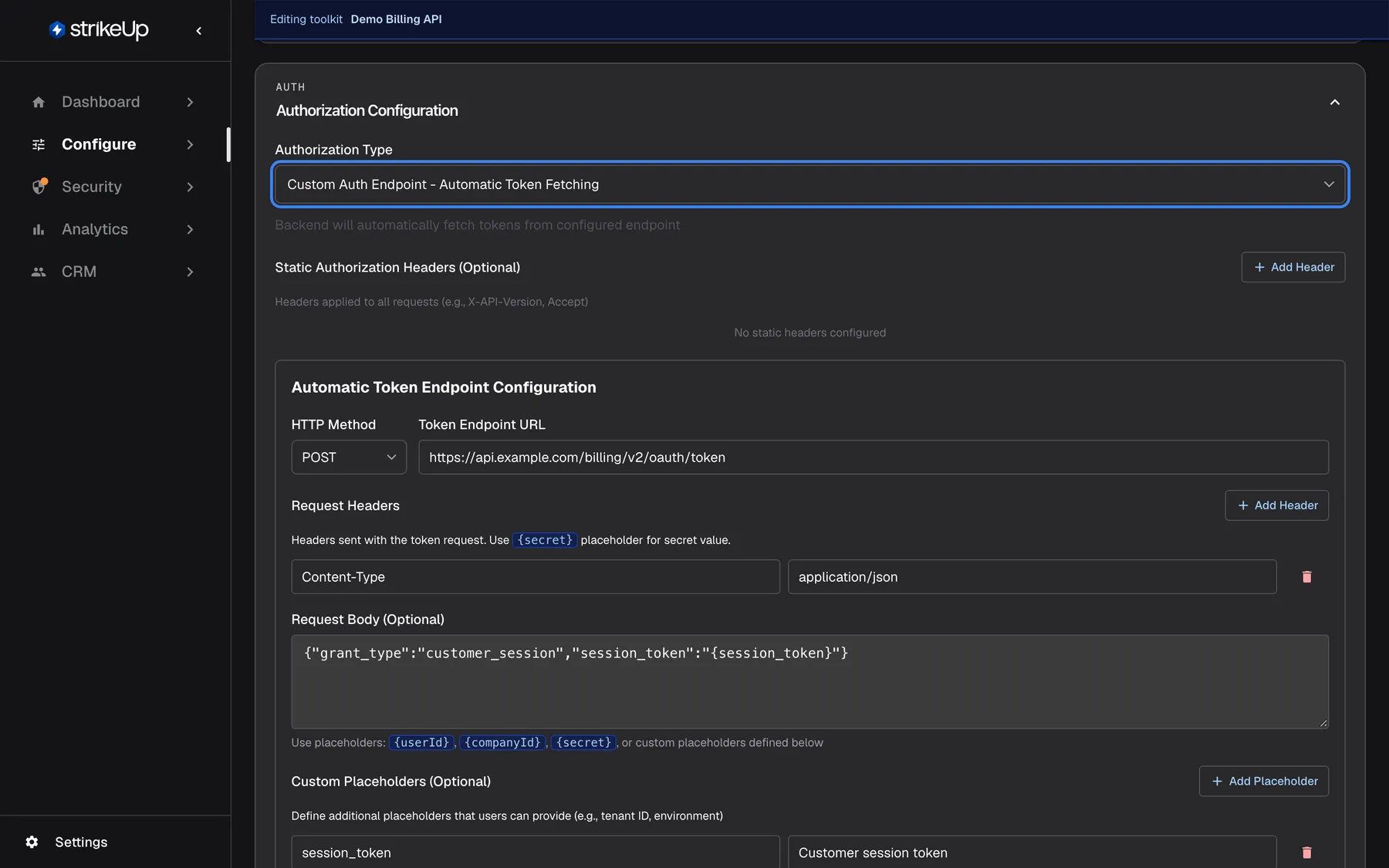The height and width of the screenshot is (868, 1389).
Task: Open the Authorization Type dropdown
Action: click(x=810, y=184)
